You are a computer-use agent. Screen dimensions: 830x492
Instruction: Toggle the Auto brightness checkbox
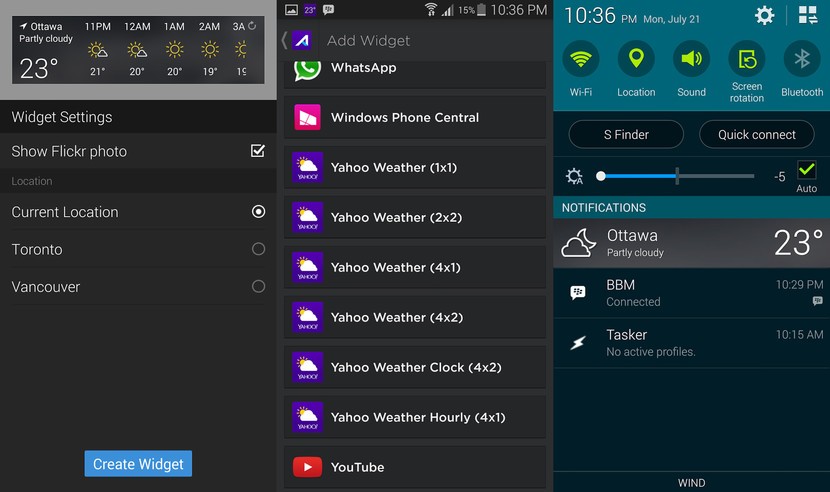807,170
